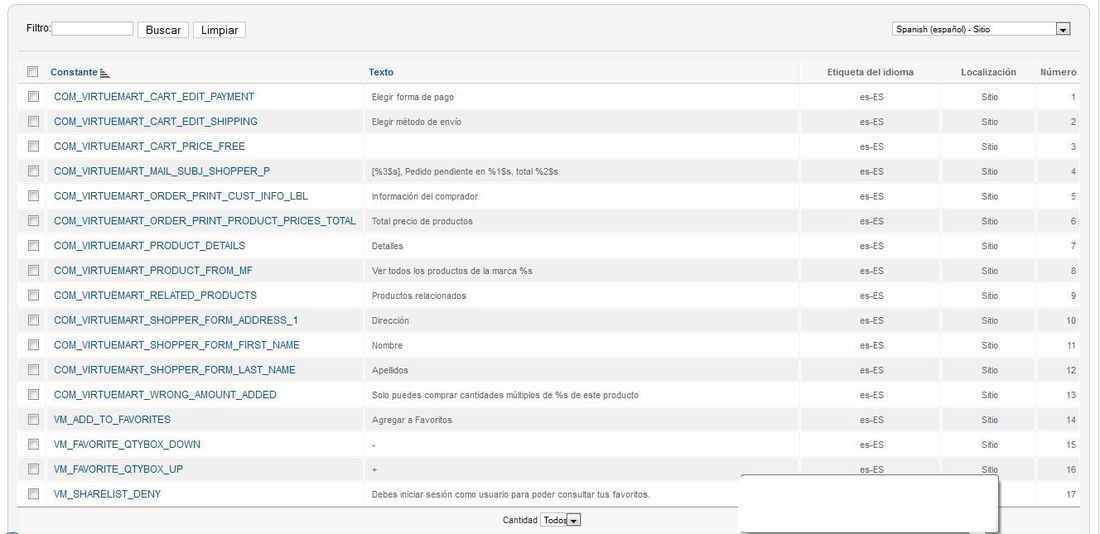Tick the COM_VIRTUEMART_RELATED_PRODUCTS checkbox
1100x534 pixels.
33,295
